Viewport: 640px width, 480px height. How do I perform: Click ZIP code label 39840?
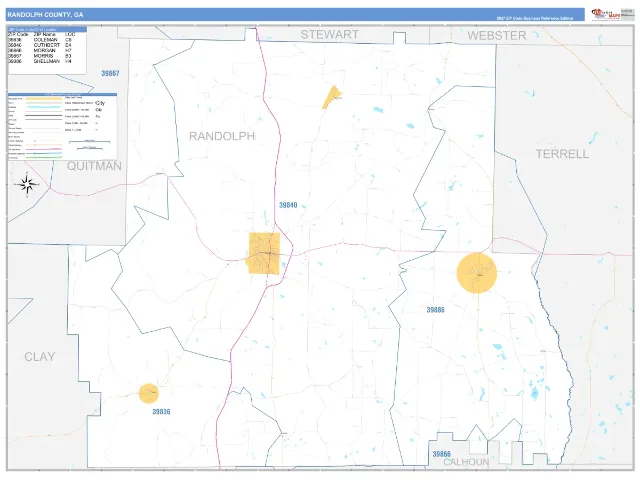(x=288, y=205)
